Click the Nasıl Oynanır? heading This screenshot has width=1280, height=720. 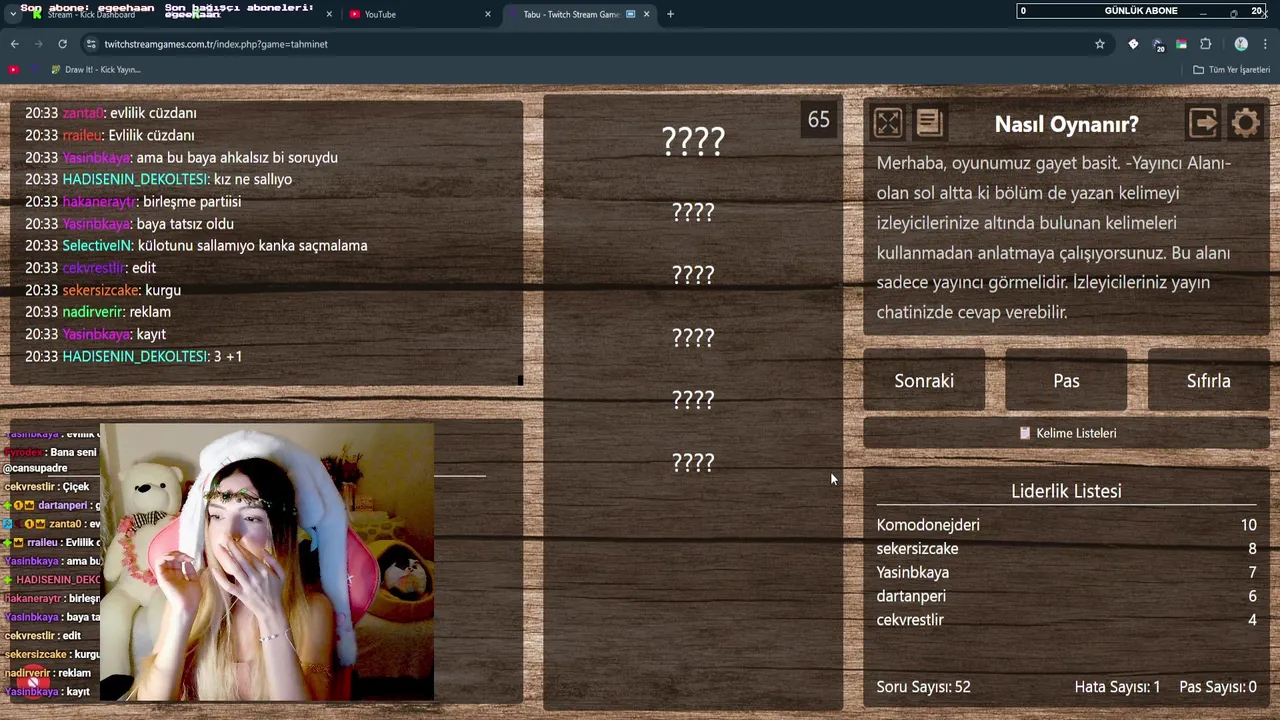coord(1066,124)
